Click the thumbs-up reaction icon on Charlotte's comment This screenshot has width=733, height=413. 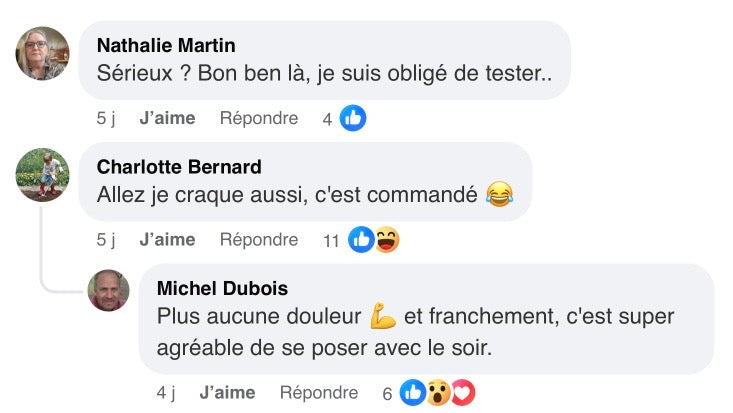362,239
